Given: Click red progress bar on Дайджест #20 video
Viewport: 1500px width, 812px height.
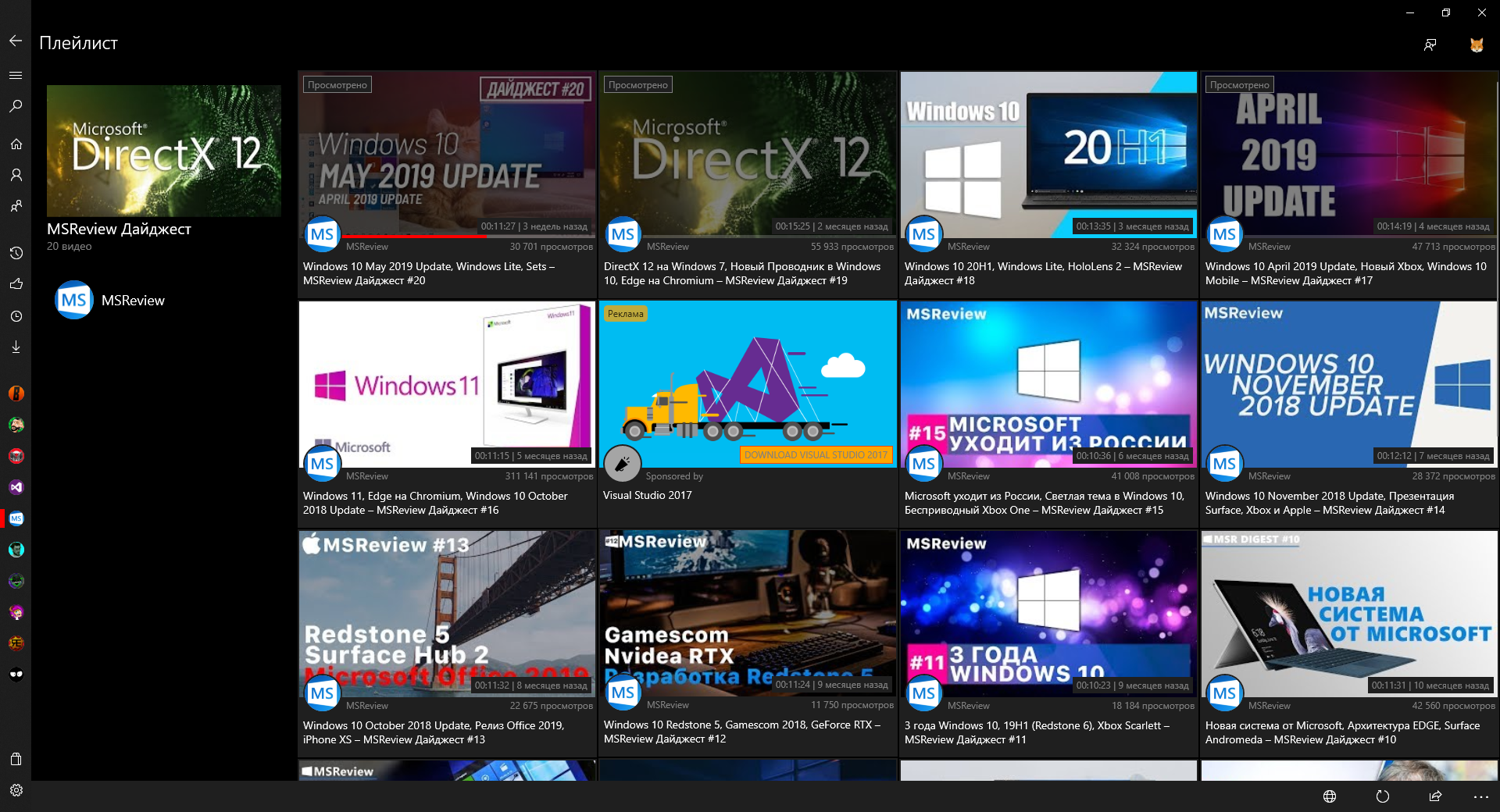Looking at the screenshot, I should (x=414, y=235).
